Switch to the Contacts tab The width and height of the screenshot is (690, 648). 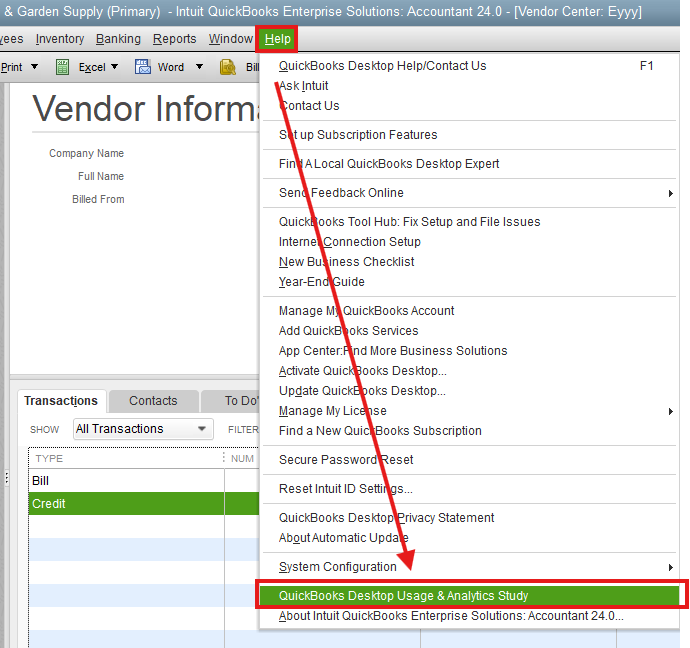tap(153, 401)
